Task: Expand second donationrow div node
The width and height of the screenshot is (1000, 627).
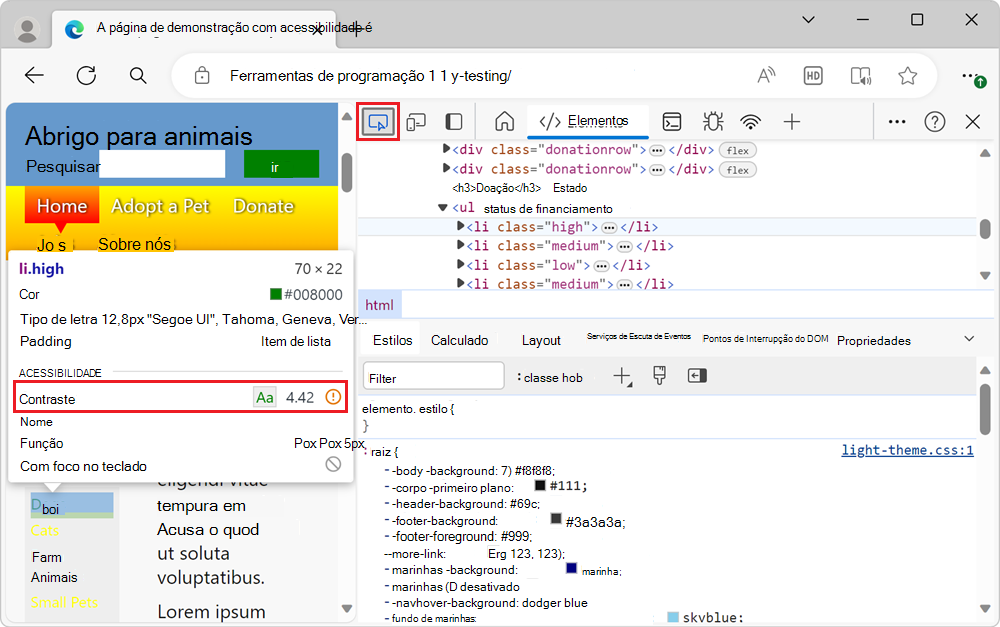Action: 446,168
